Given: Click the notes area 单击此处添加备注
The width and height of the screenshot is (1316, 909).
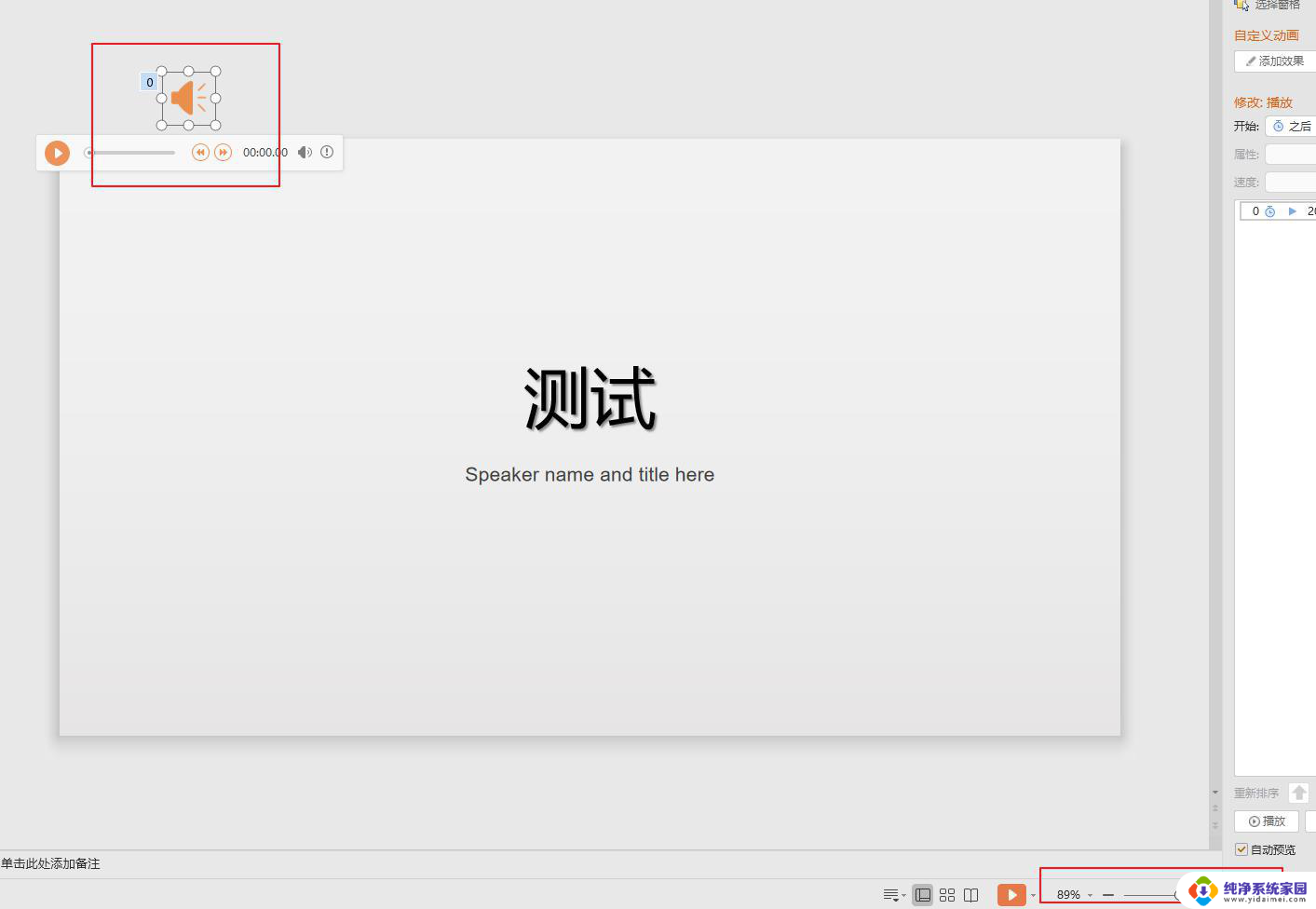Looking at the screenshot, I should [x=50, y=863].
